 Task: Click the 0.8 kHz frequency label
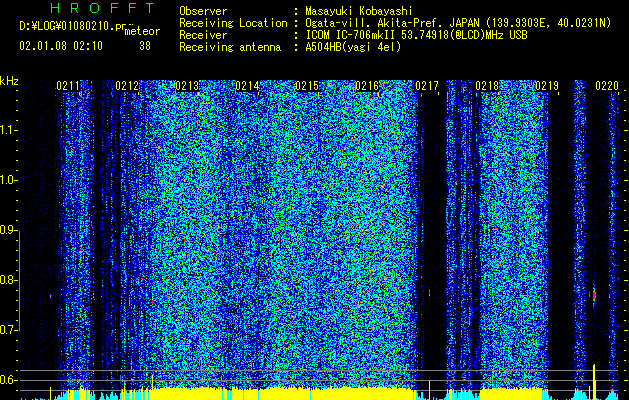coord(8,280)
